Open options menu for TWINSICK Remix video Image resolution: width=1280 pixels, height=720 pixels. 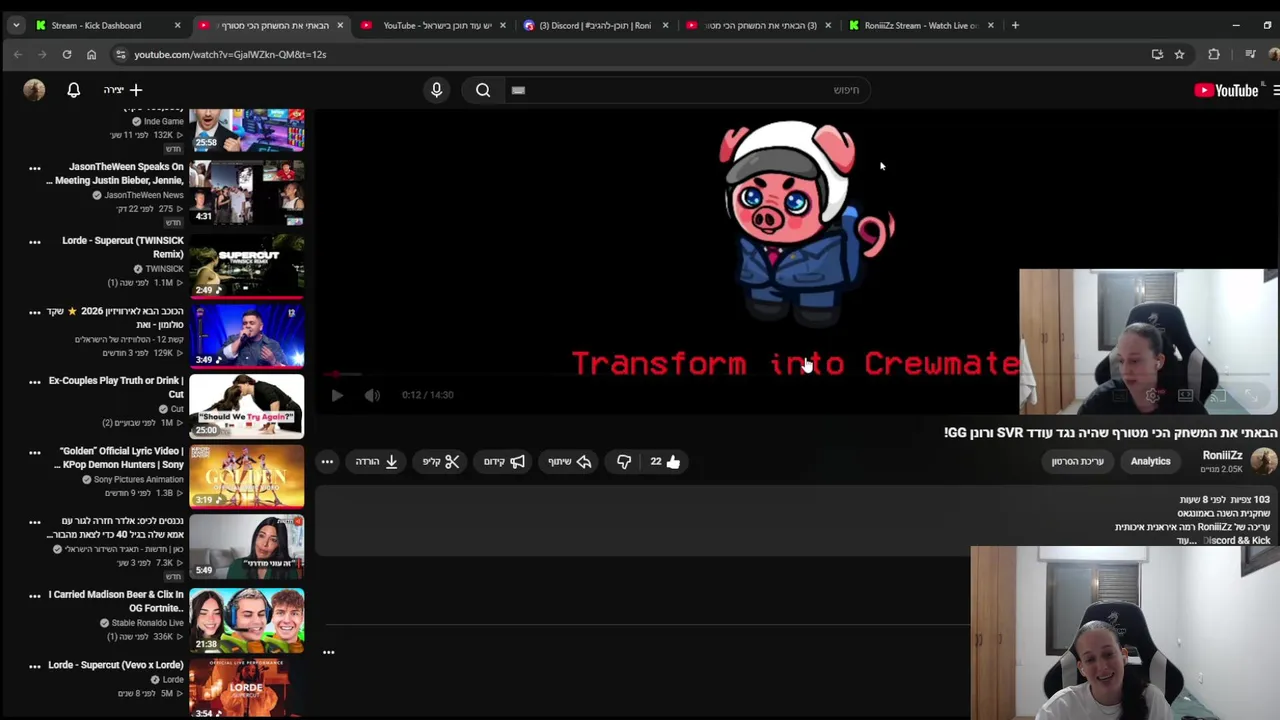pyautogui.click(x=34, y=241)
